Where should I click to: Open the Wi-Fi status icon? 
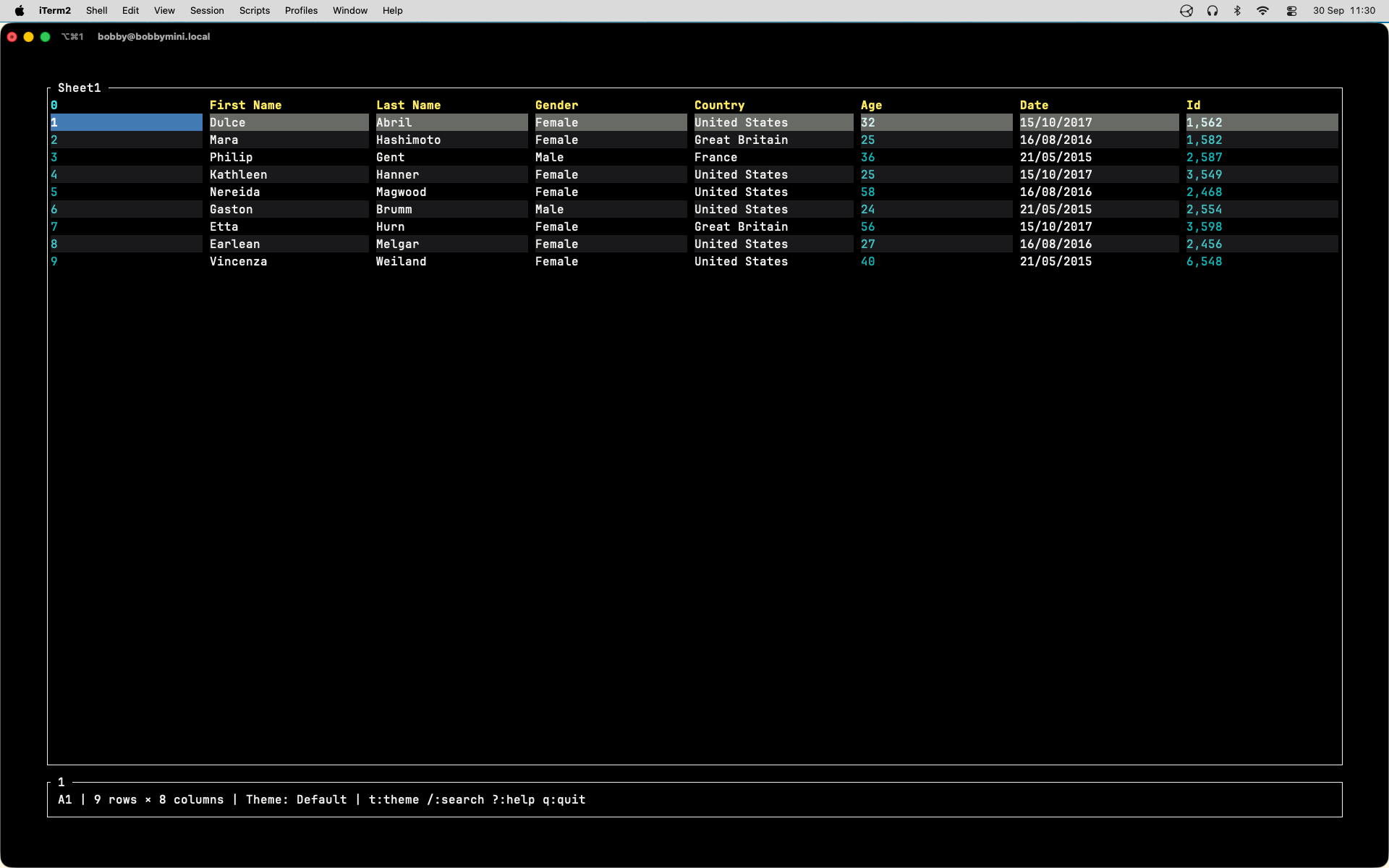[x=1262, y=11]
